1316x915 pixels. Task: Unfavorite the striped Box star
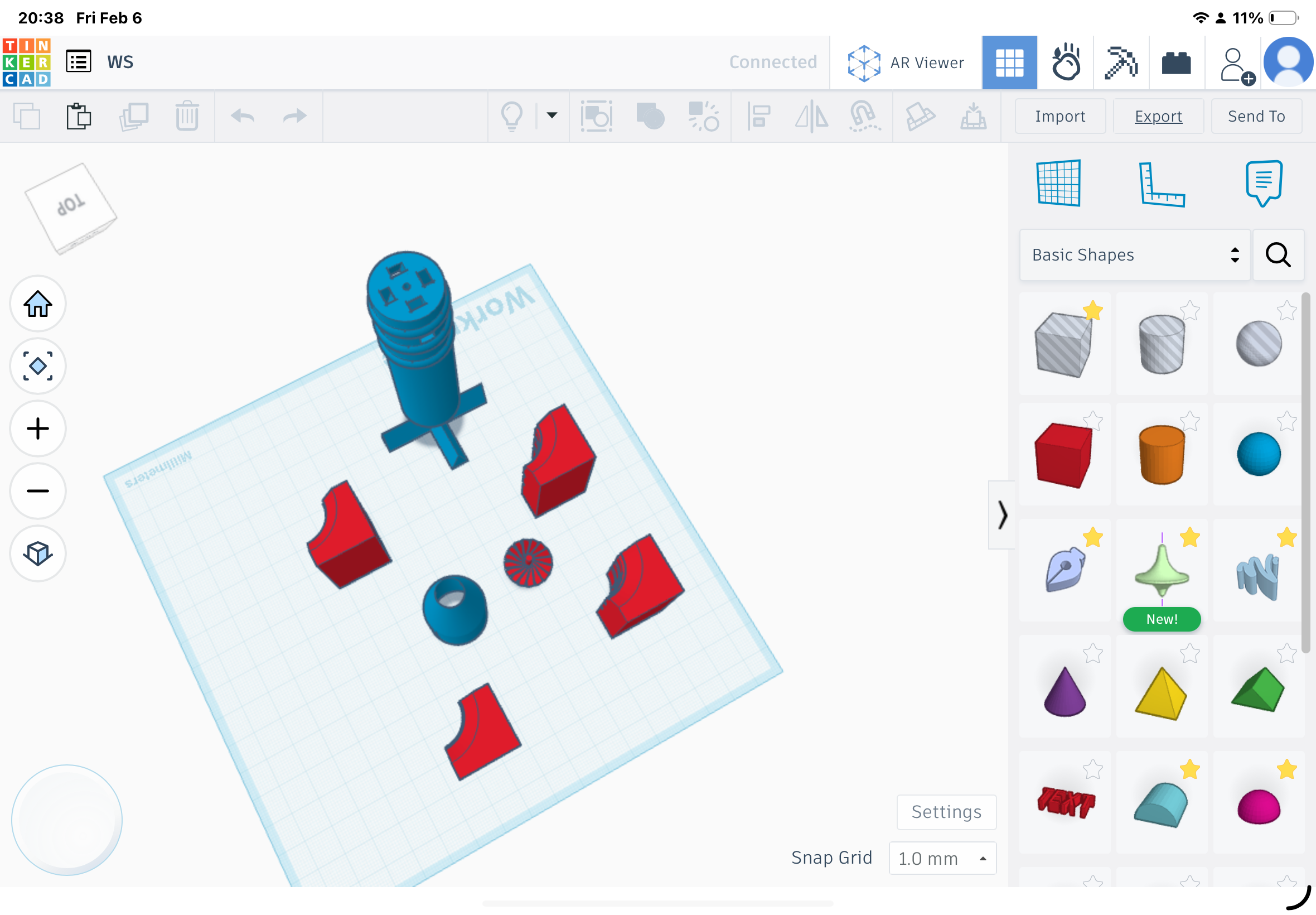(1092, 310)
